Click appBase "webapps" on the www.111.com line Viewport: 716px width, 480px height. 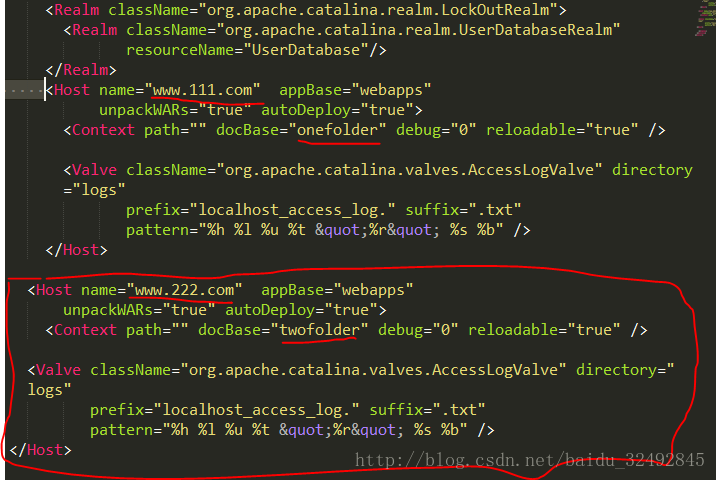(x=391, y=90)
